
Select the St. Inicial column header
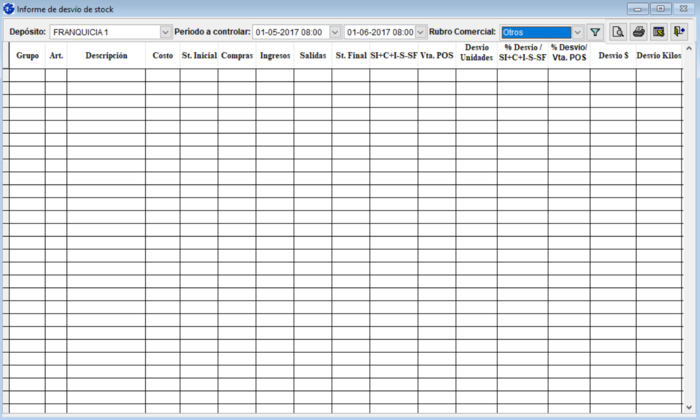pos(199,56)
